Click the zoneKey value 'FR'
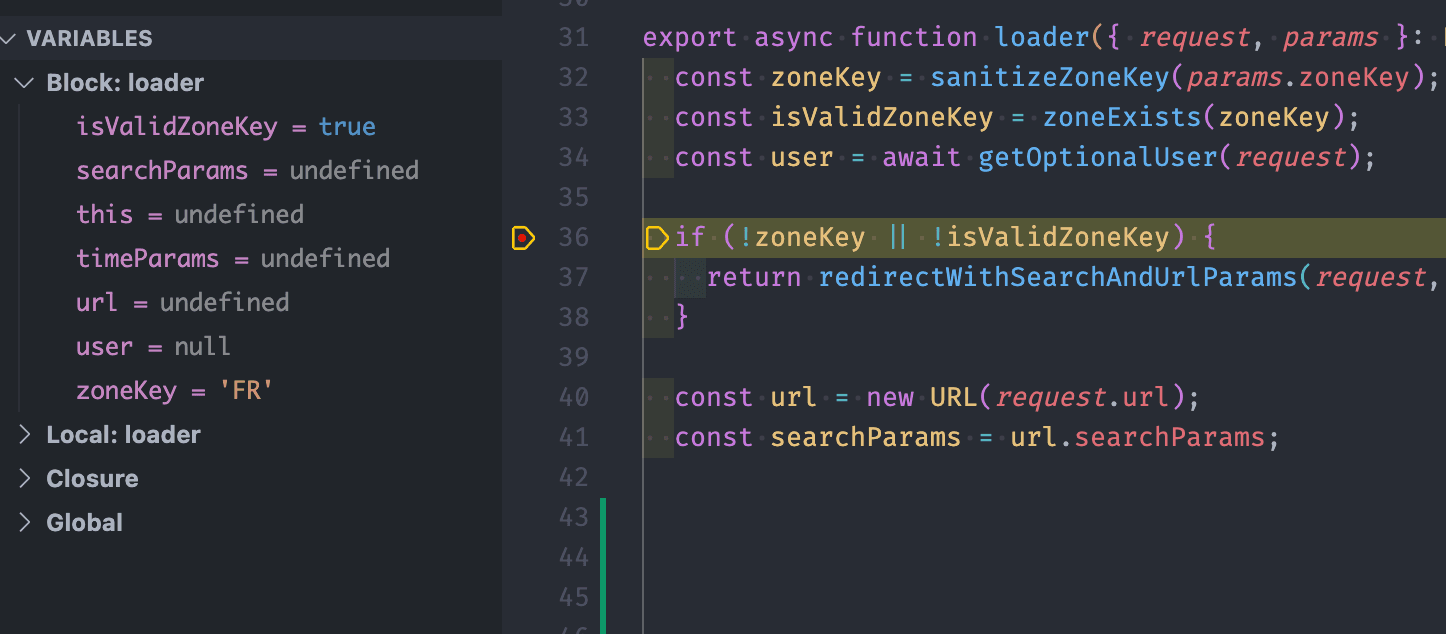The height and width of the screenshot is (634, 1446). [246, 391]
